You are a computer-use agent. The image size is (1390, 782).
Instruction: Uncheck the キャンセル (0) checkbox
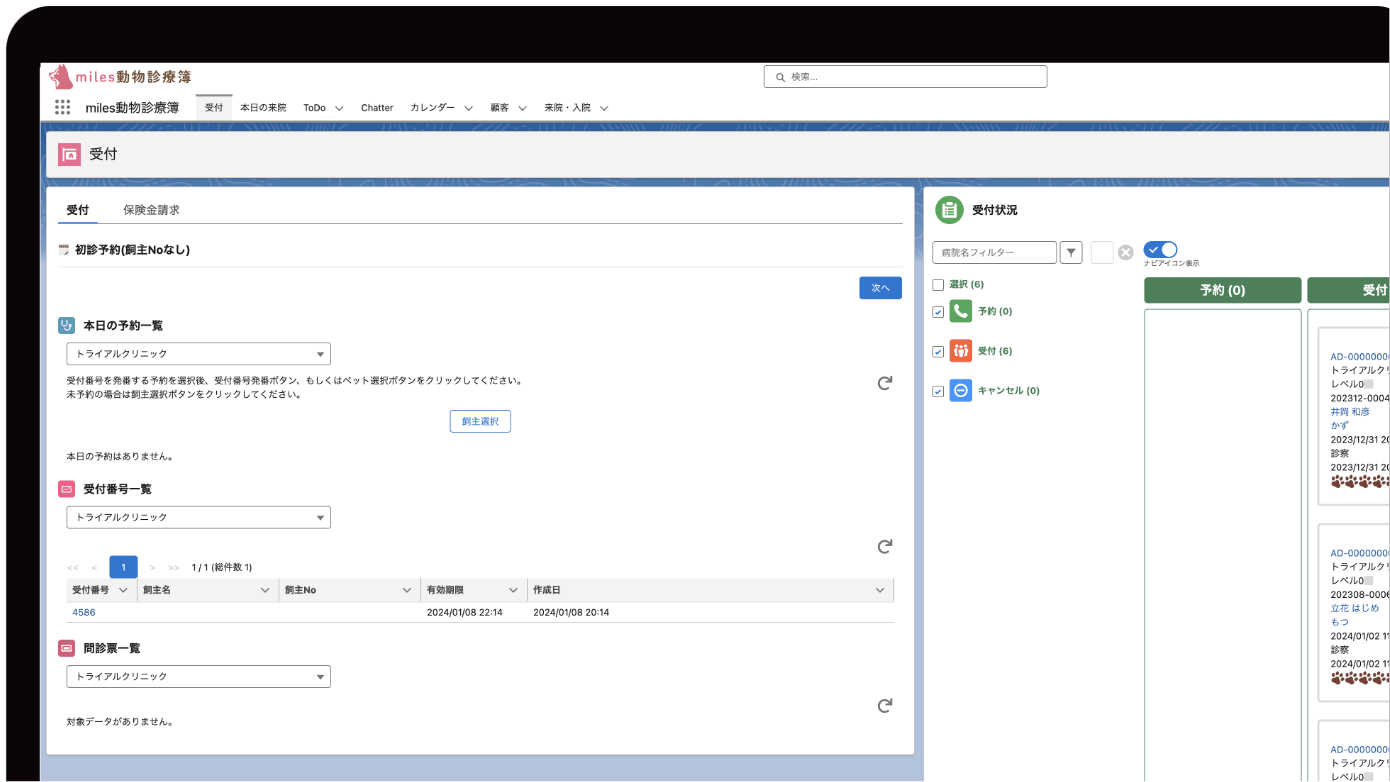[x=938, y=392]
